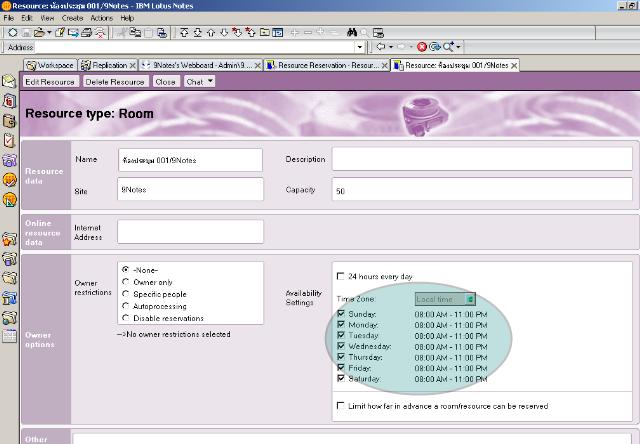Viewport: 640px width, 444px height.
Task: Click the Copy toolbar icon
Action: (135, 33)
